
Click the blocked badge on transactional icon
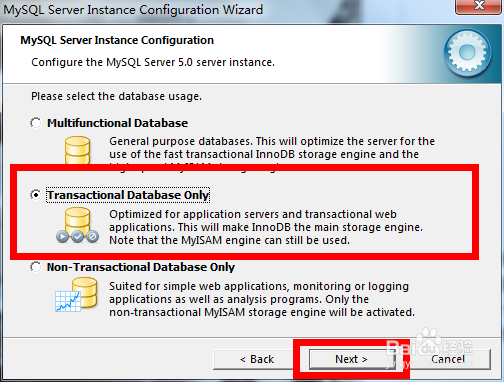[93, 236]
